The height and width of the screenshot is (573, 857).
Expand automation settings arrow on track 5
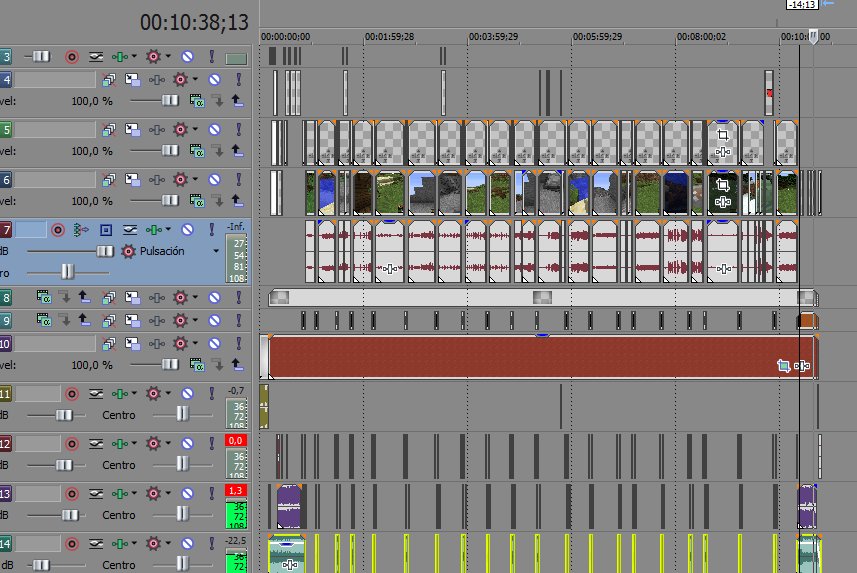coord(195,129)
